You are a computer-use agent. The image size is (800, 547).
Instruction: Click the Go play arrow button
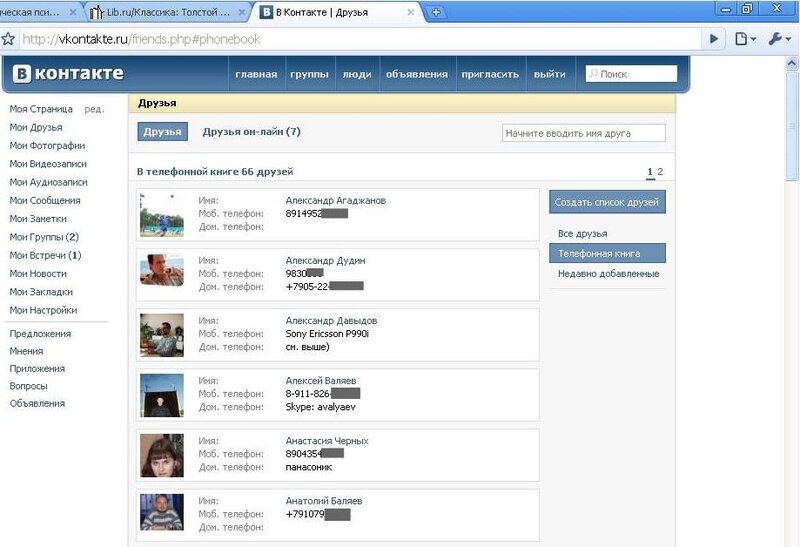pos(714,39)
